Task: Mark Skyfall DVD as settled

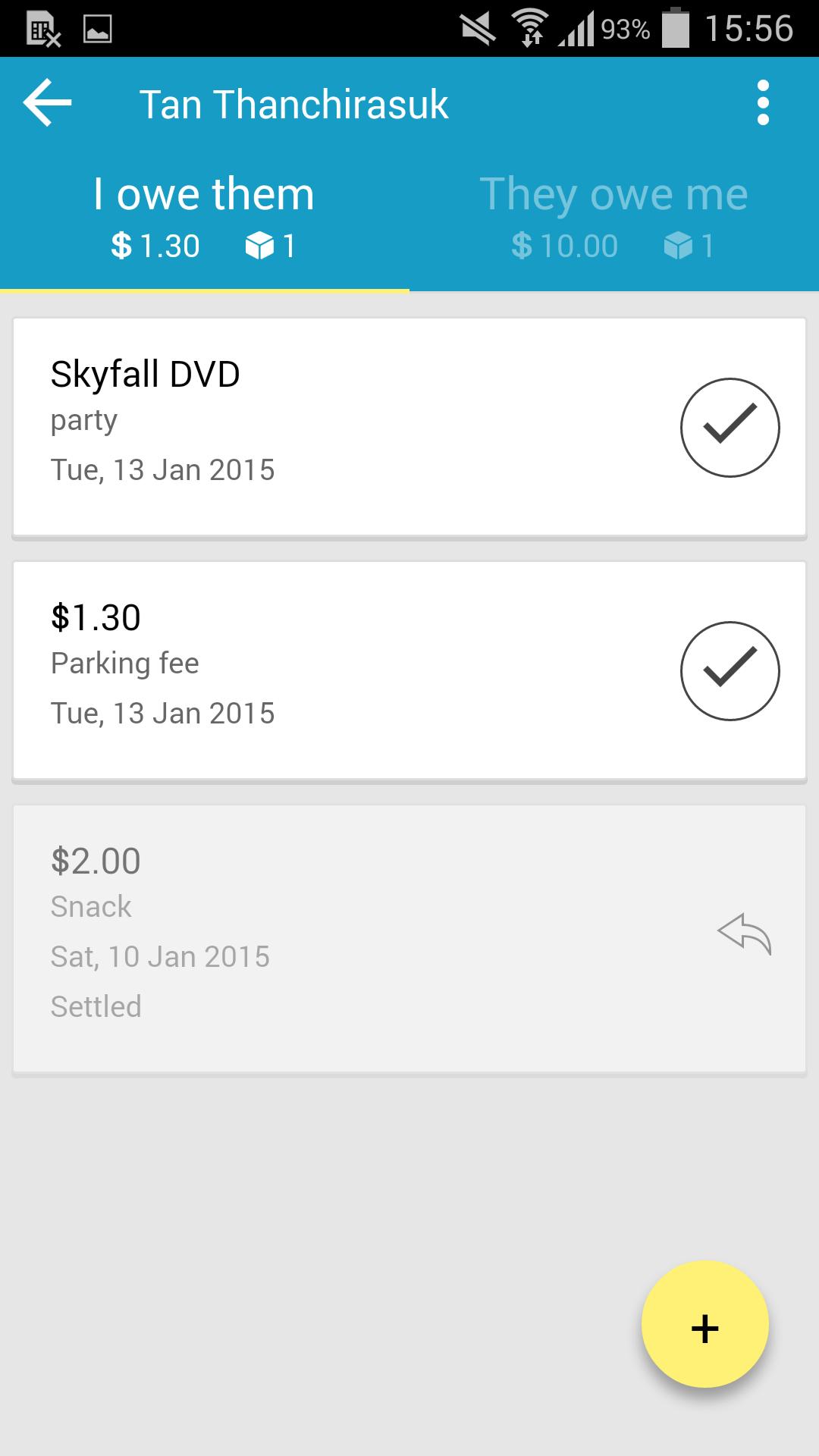Action: [x=730, y=428]
